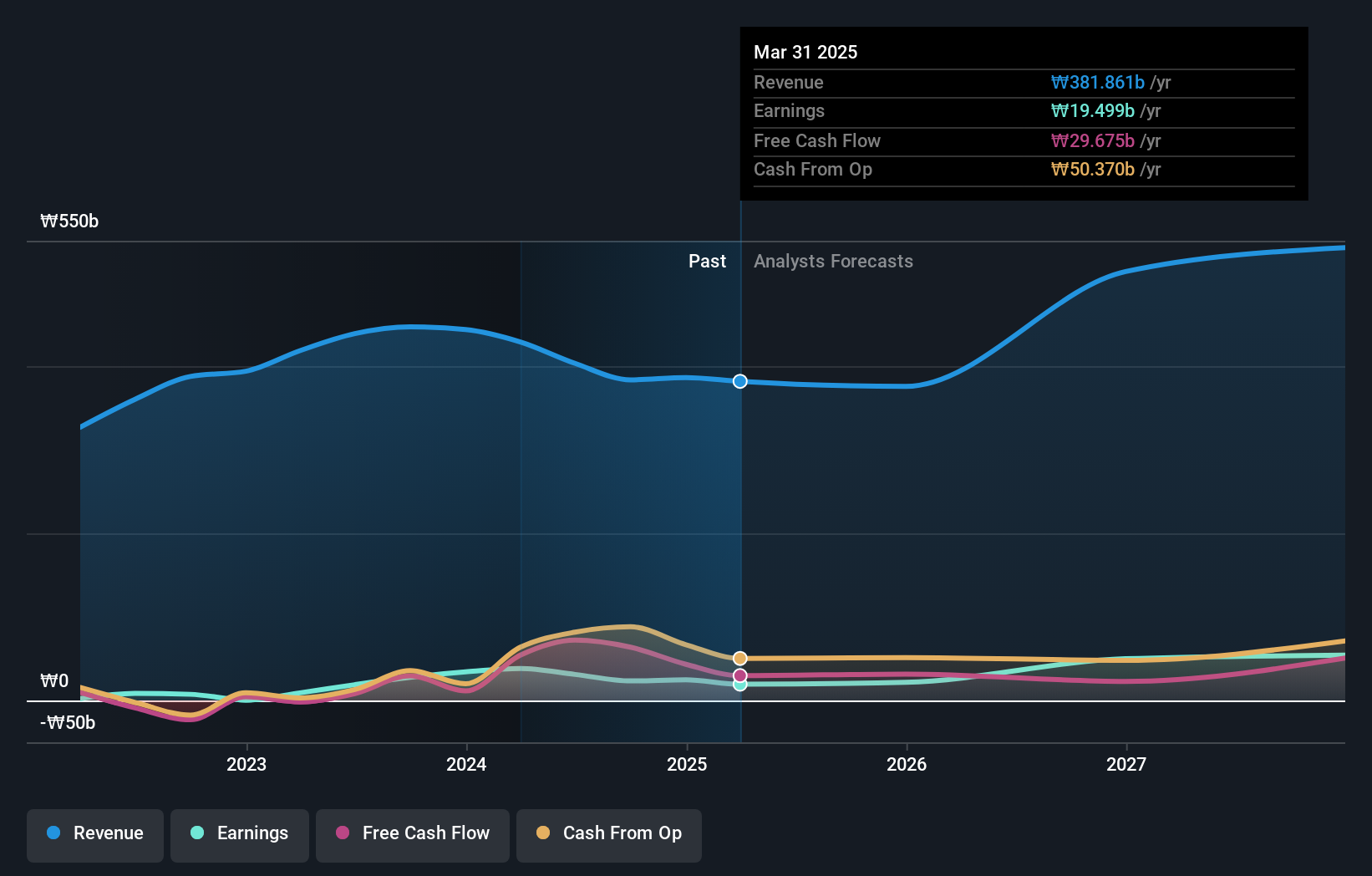
Task: Click the blue Revenue data point marker
Action: 740,381
